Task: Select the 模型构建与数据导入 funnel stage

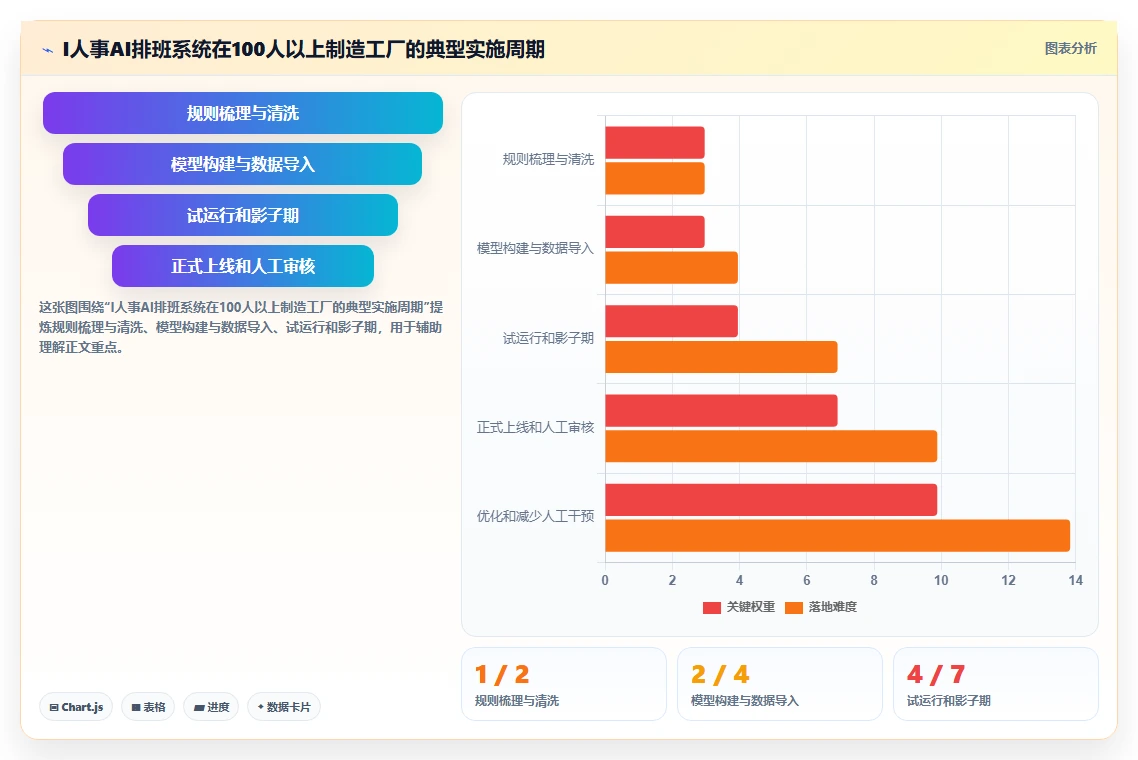Action: coord(242,164)
